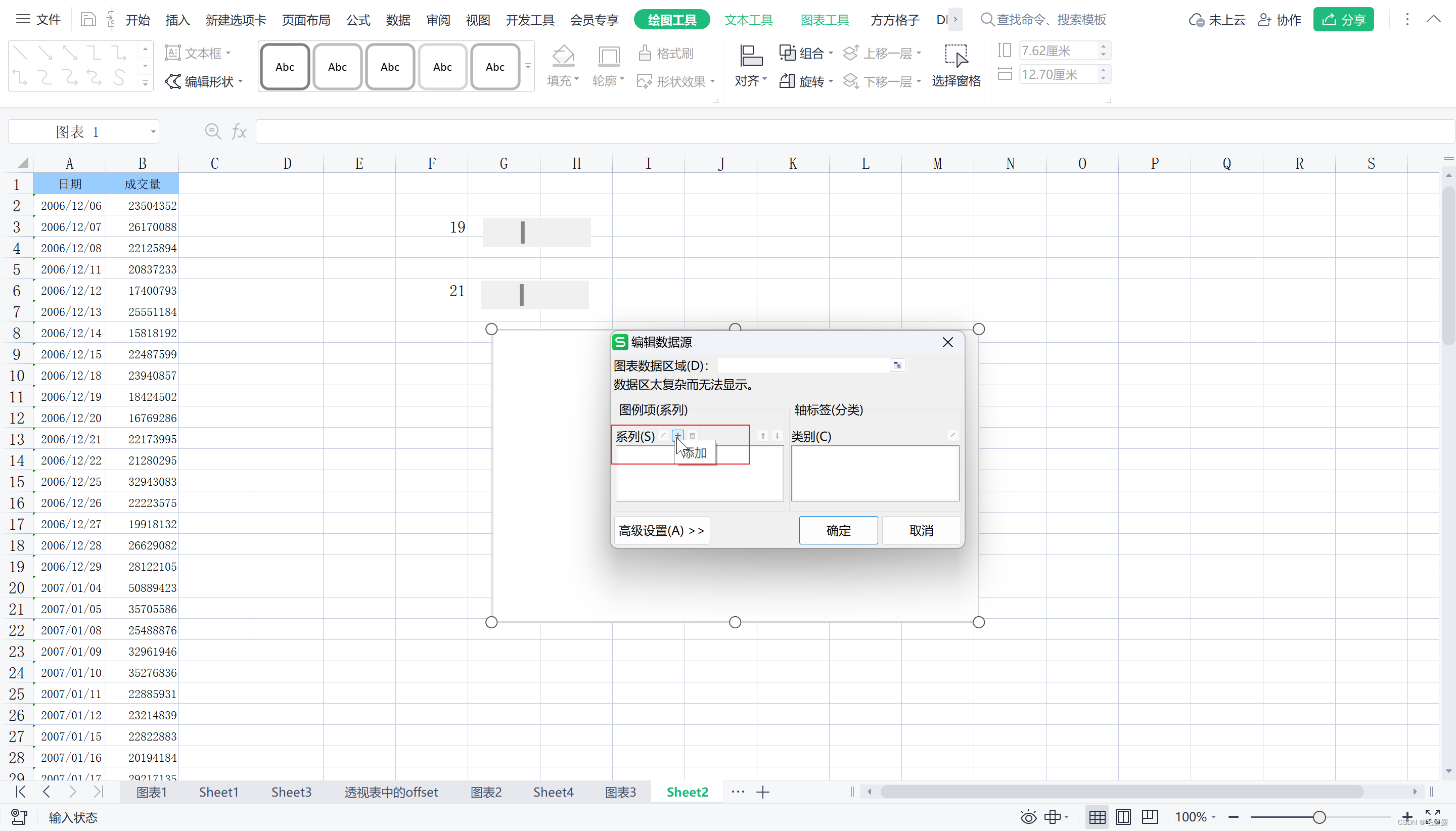
Task: Click the zoom magnifier next to fx
Action: [x=213, y=132]
